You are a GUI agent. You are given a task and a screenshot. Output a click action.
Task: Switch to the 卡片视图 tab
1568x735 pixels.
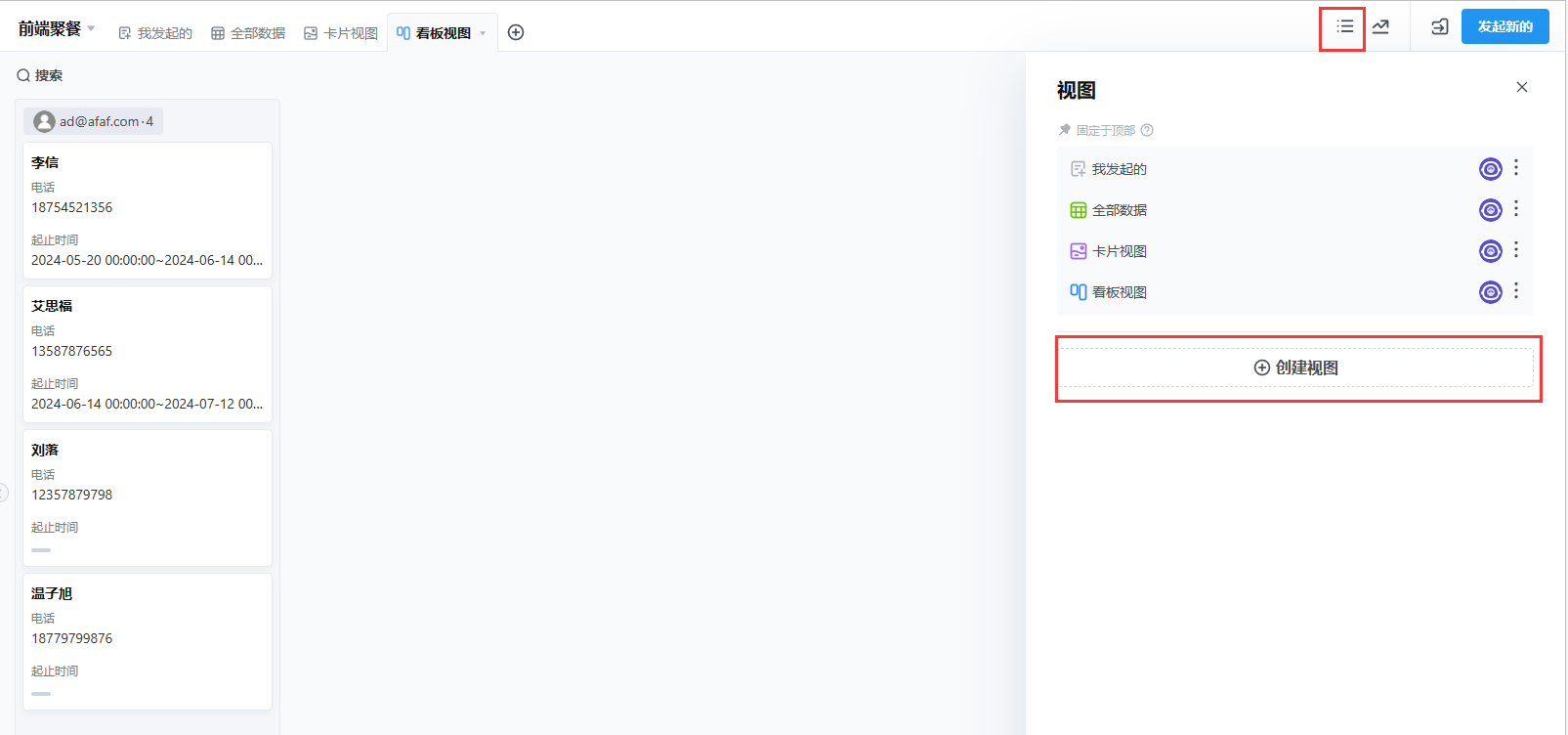341,33
